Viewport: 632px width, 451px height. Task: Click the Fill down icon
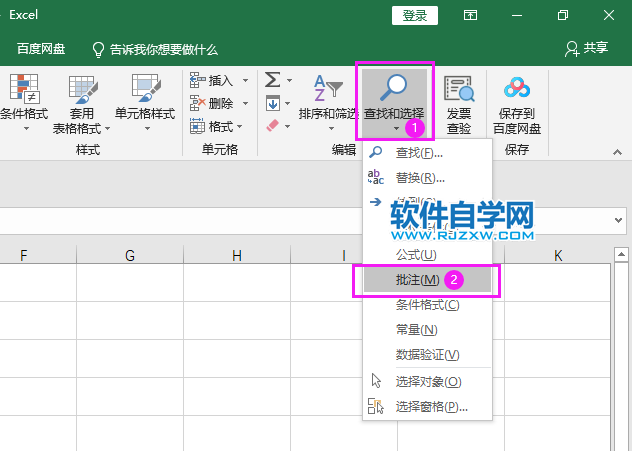click(x=272, y=103)
